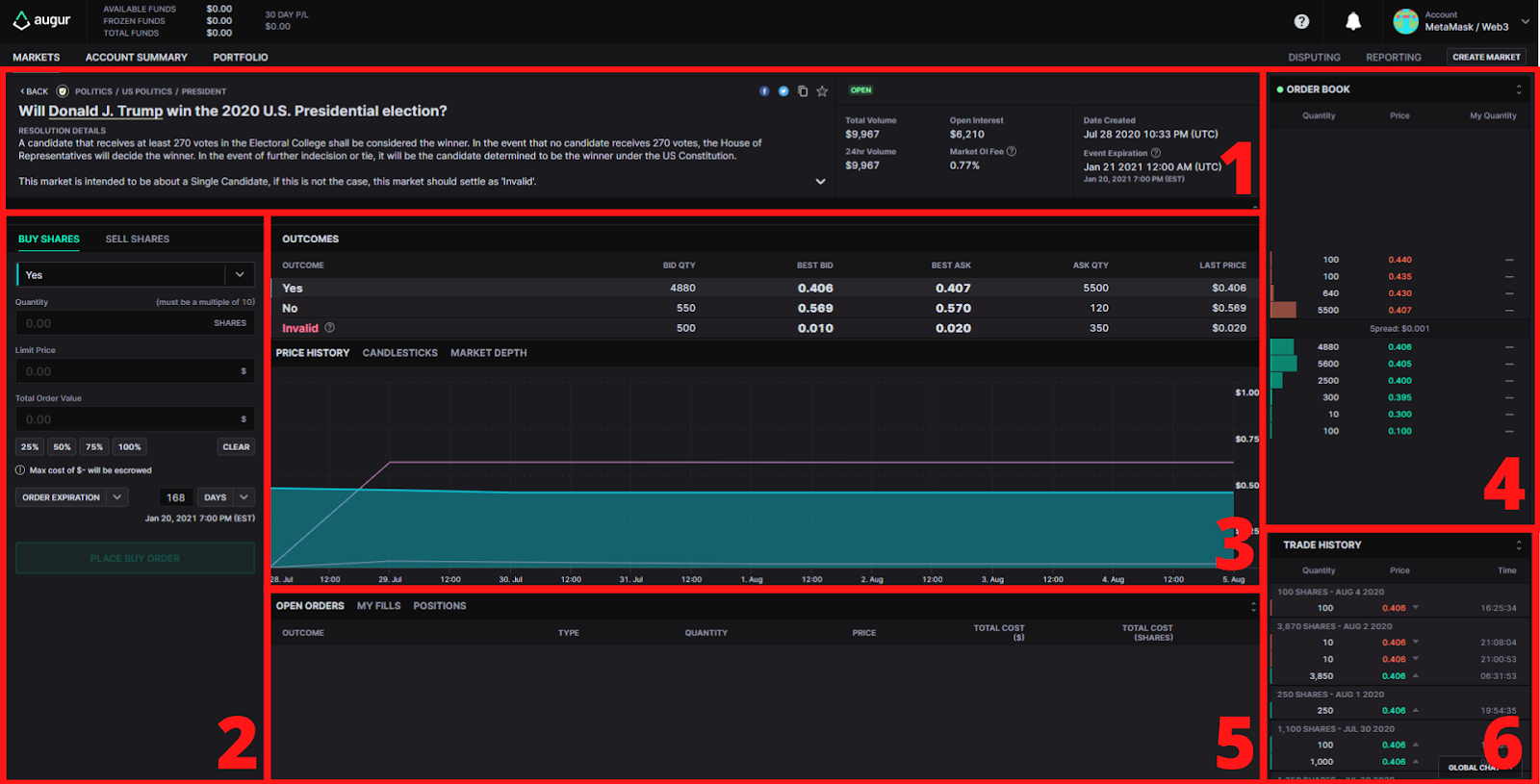Open the Days unit dropdown
The height and width of the screenshot is (784, 1540).
[226, 497]
